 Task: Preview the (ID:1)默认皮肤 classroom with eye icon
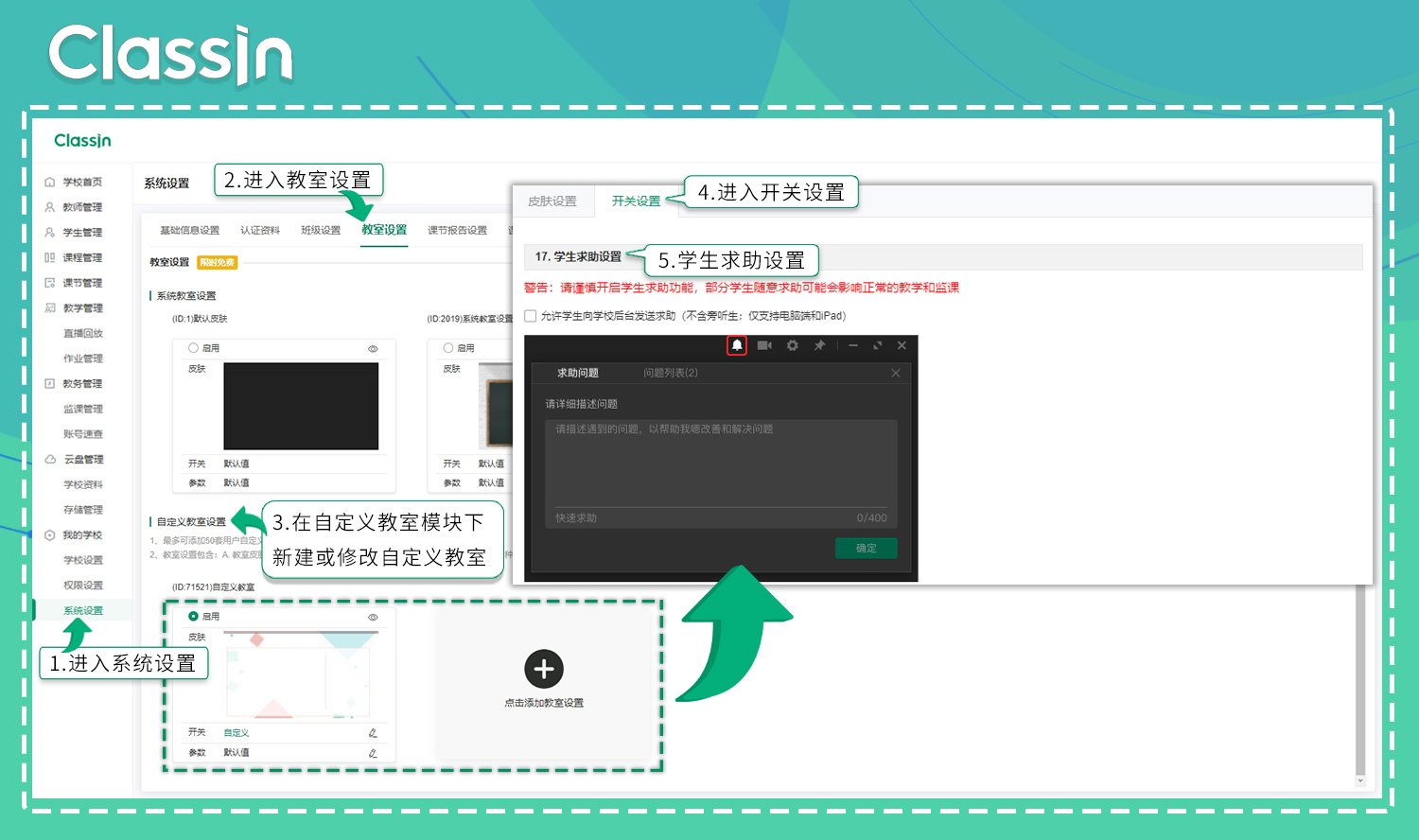[373, 349]
